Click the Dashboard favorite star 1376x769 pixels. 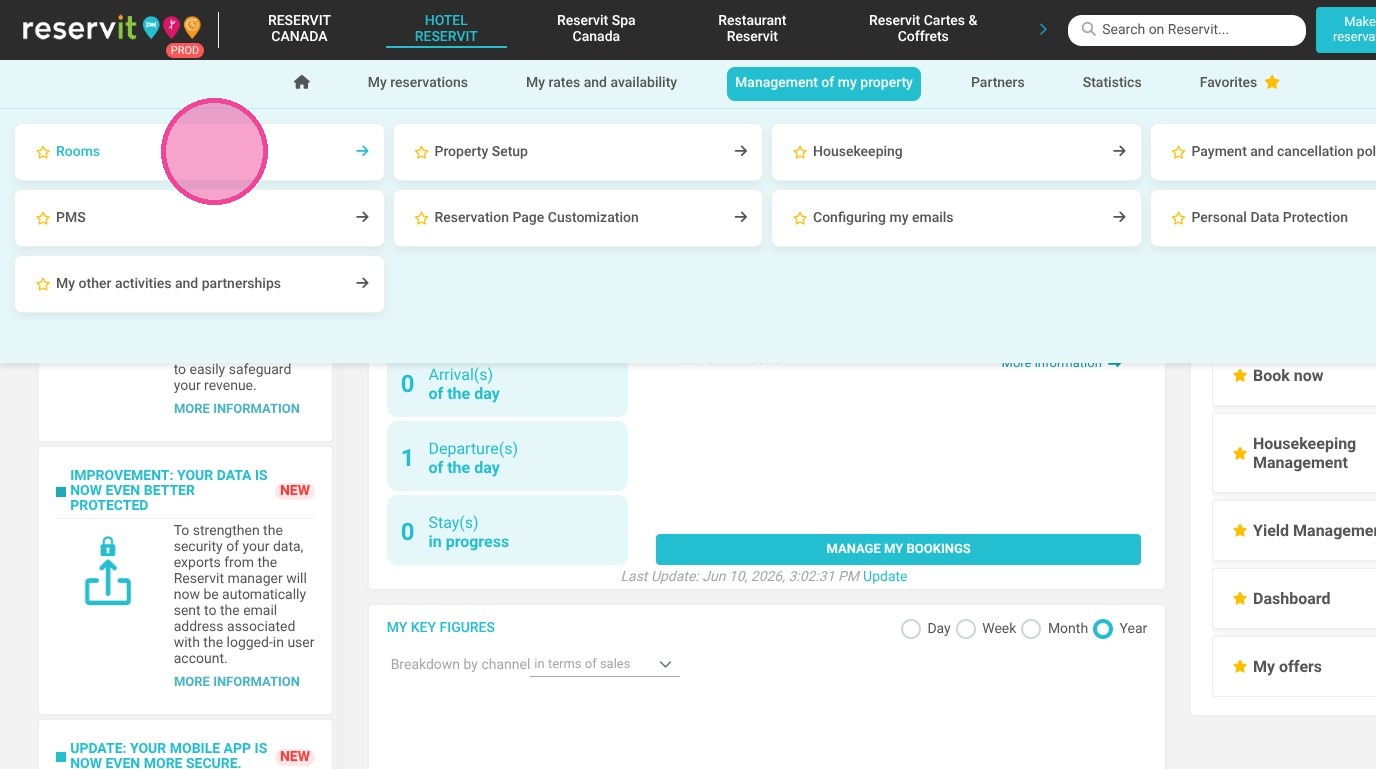pos(1240,599)
